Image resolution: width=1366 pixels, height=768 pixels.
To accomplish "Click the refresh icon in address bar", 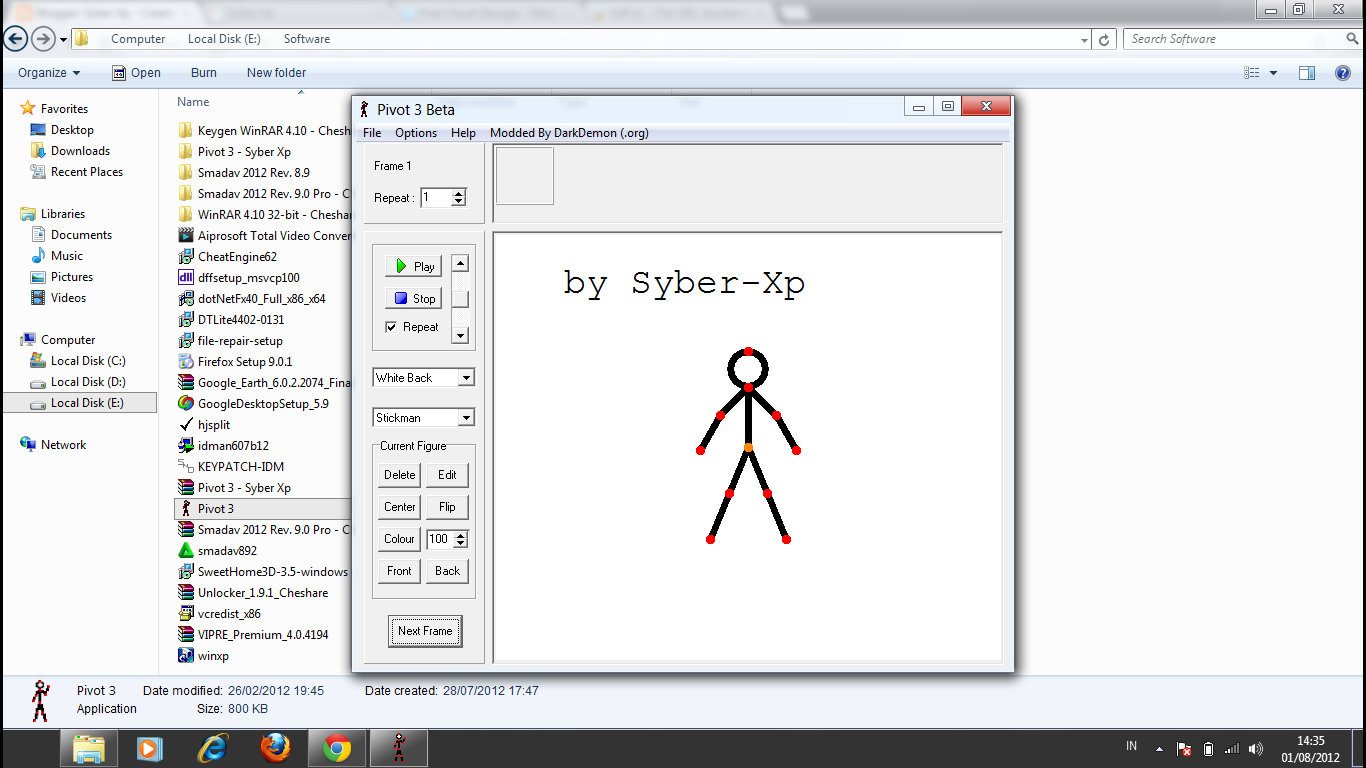I will [1104, 40].
